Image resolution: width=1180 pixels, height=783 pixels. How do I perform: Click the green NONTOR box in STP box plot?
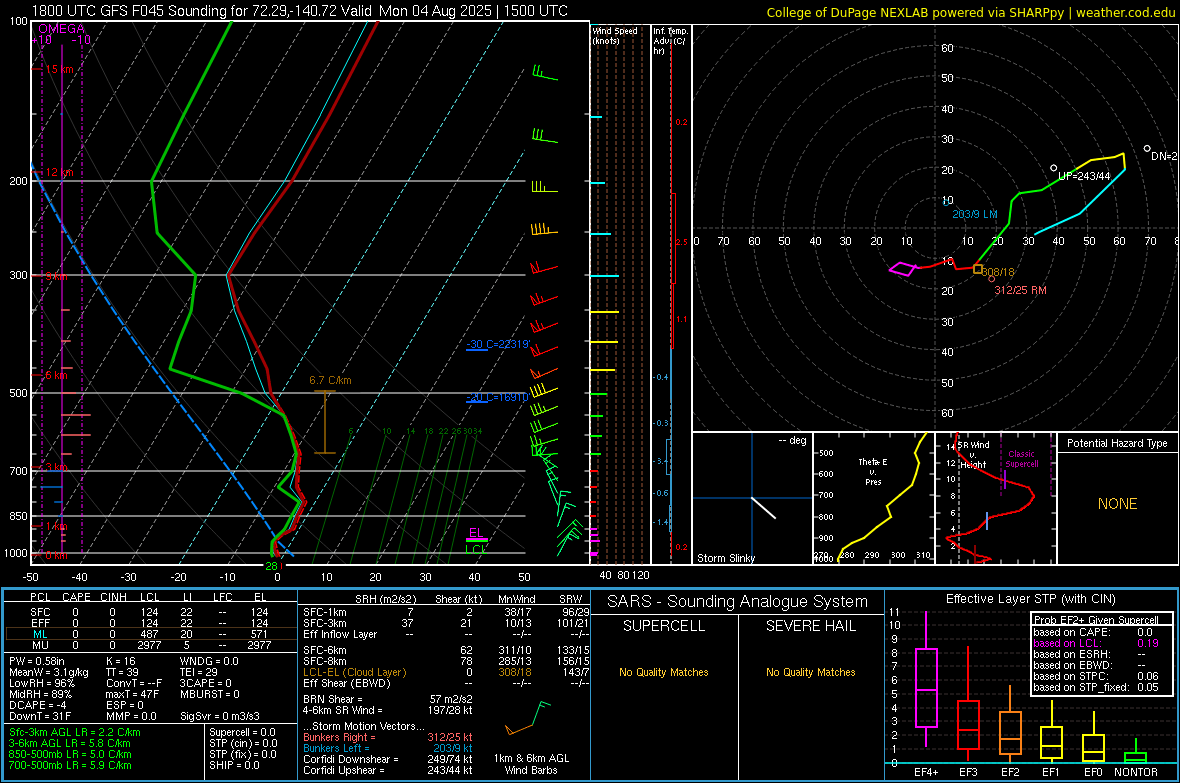(1136, 757)
